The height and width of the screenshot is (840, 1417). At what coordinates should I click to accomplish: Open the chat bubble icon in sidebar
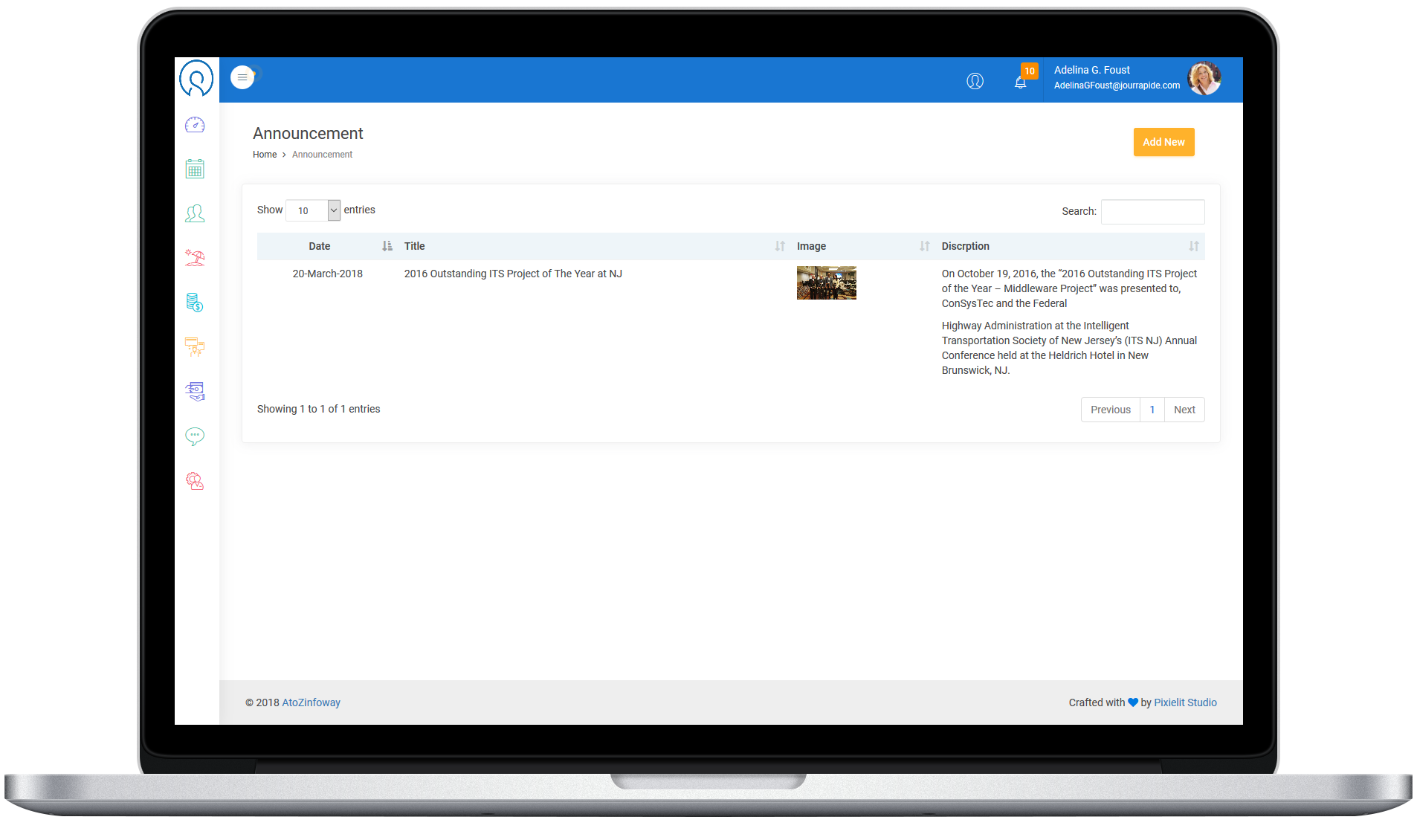pos(195,436)
